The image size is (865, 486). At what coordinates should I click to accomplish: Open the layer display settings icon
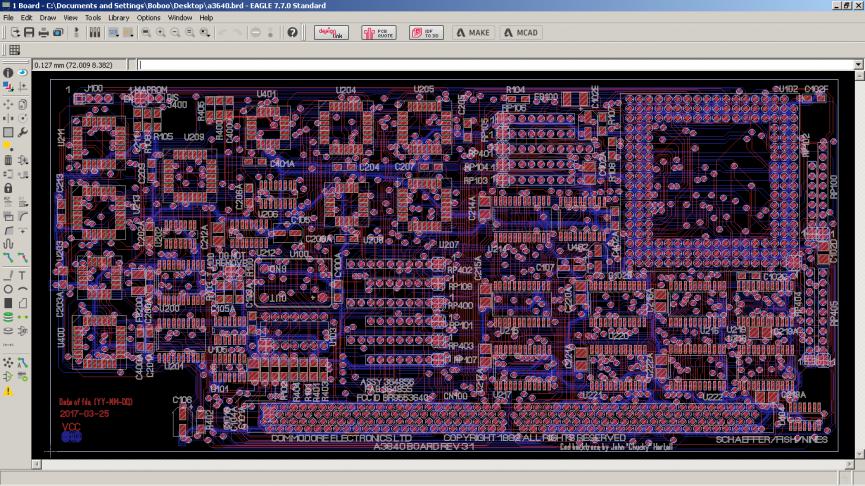pos(95,33)
